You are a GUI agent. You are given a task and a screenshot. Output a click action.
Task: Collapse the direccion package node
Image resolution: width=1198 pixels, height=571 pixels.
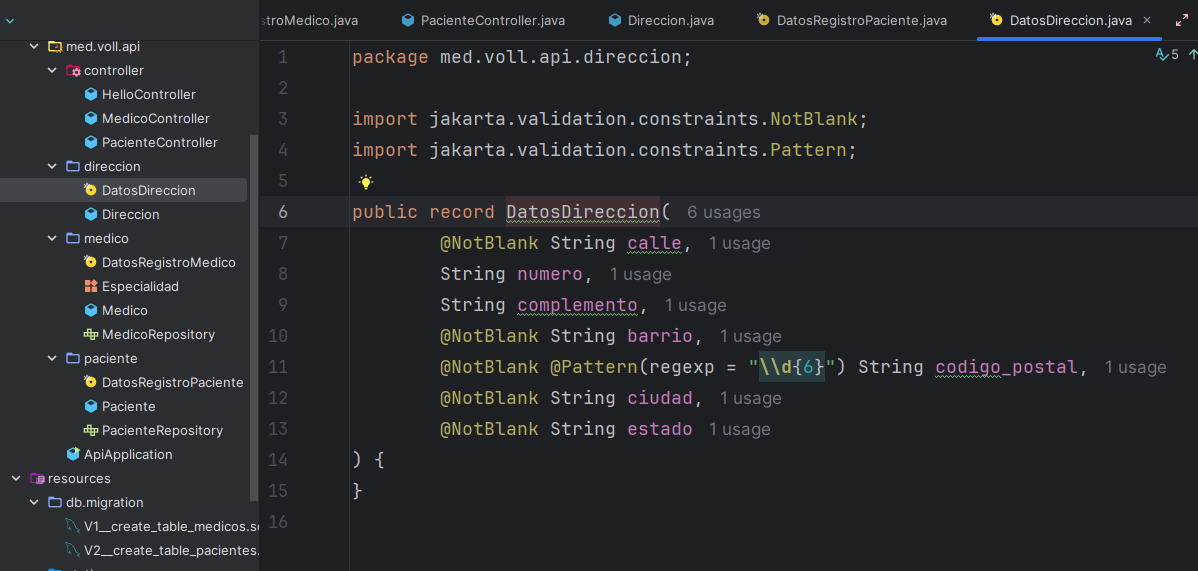52,166
